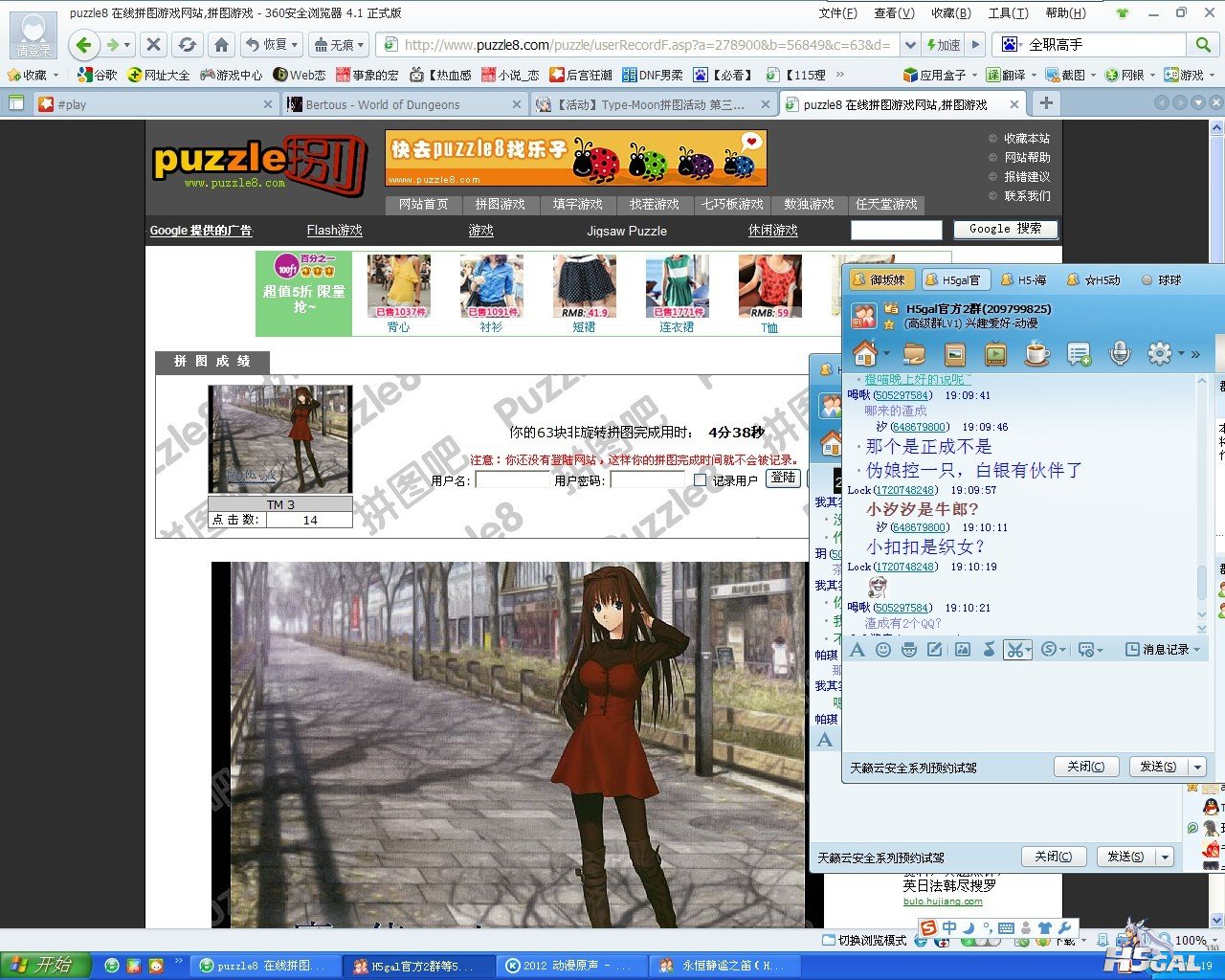Open the group shared files folder icon

(x=914, y=354)
